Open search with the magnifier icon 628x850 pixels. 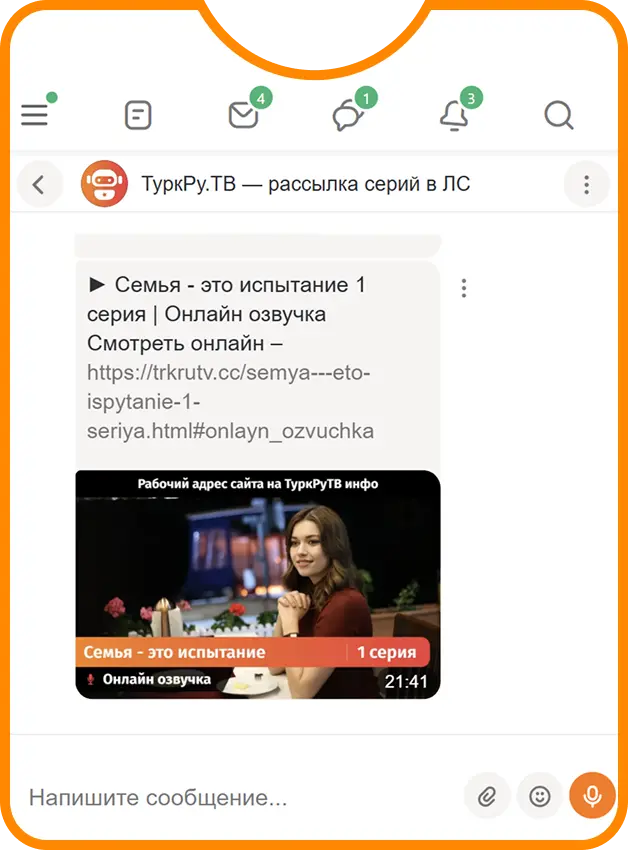559,115
